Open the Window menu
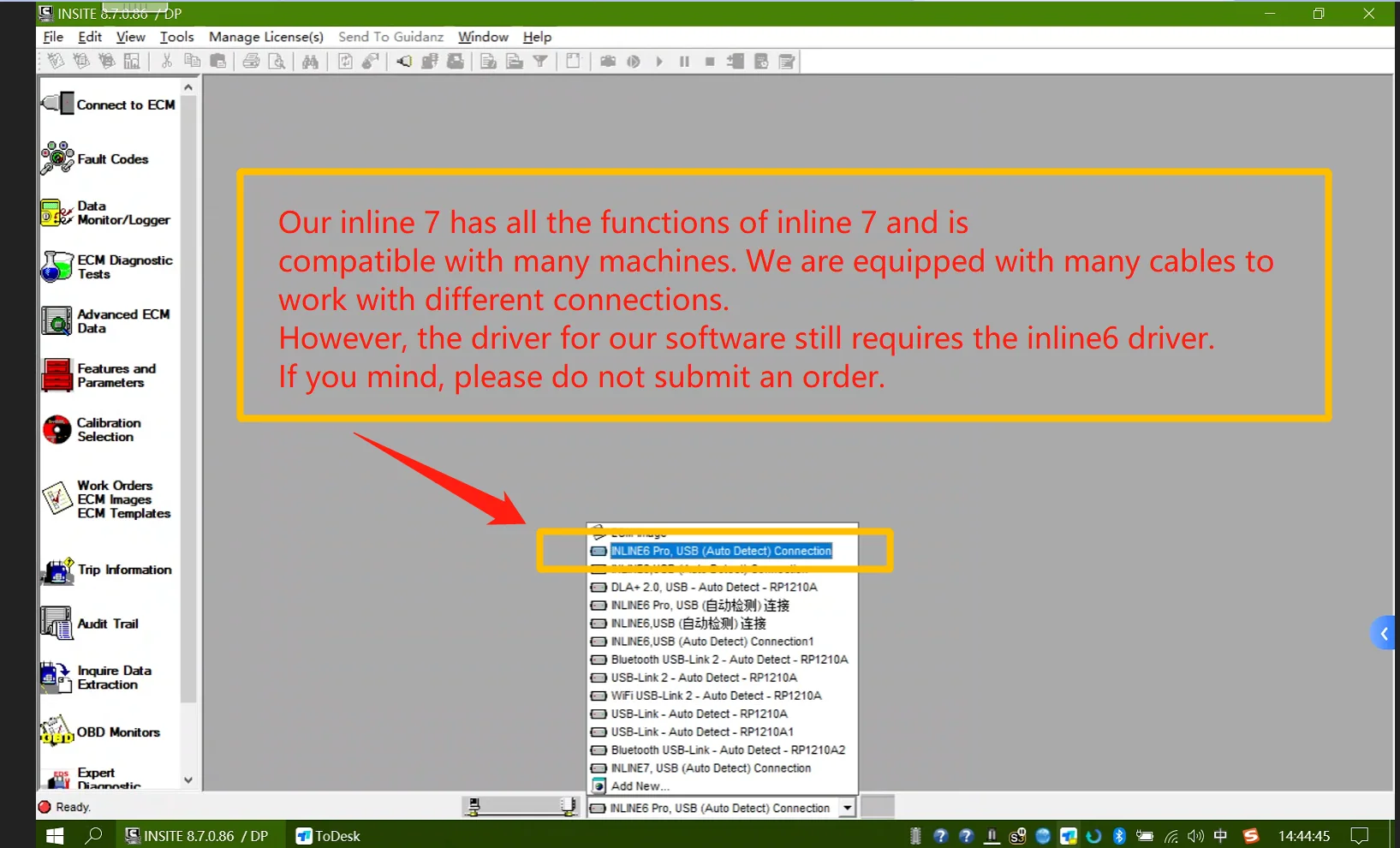Image resolution: width=1400 pixels, height=848 pixels. (483, 37)
